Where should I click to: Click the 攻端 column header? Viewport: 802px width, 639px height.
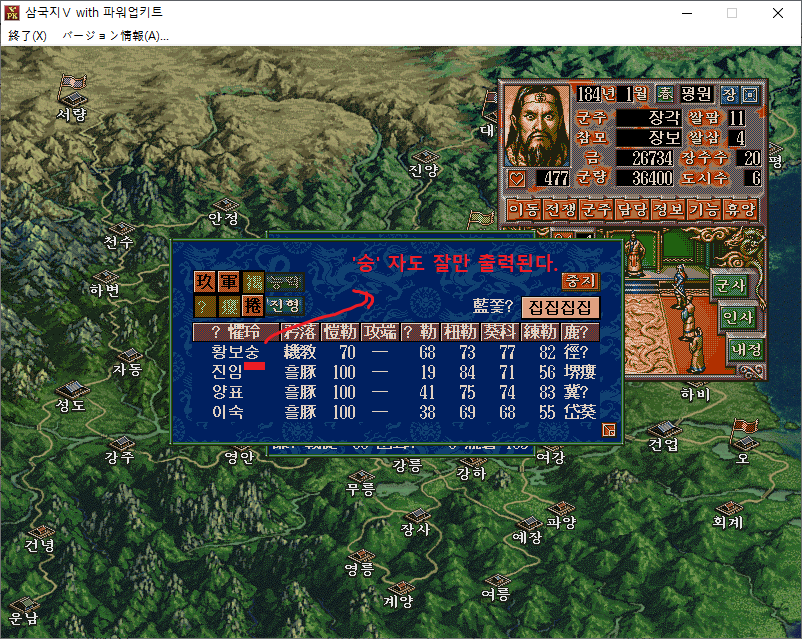380,332
